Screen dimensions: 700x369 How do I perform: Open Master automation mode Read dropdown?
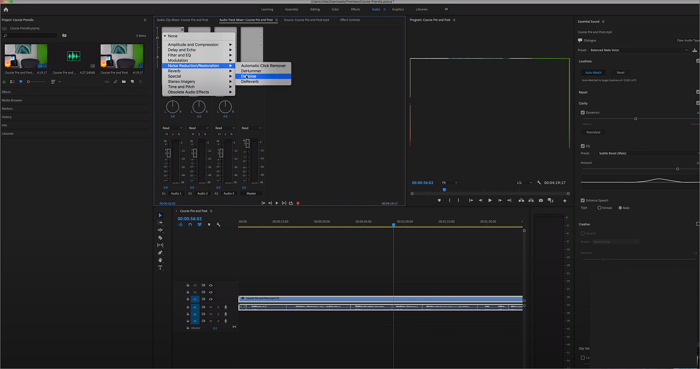point(251,128)
